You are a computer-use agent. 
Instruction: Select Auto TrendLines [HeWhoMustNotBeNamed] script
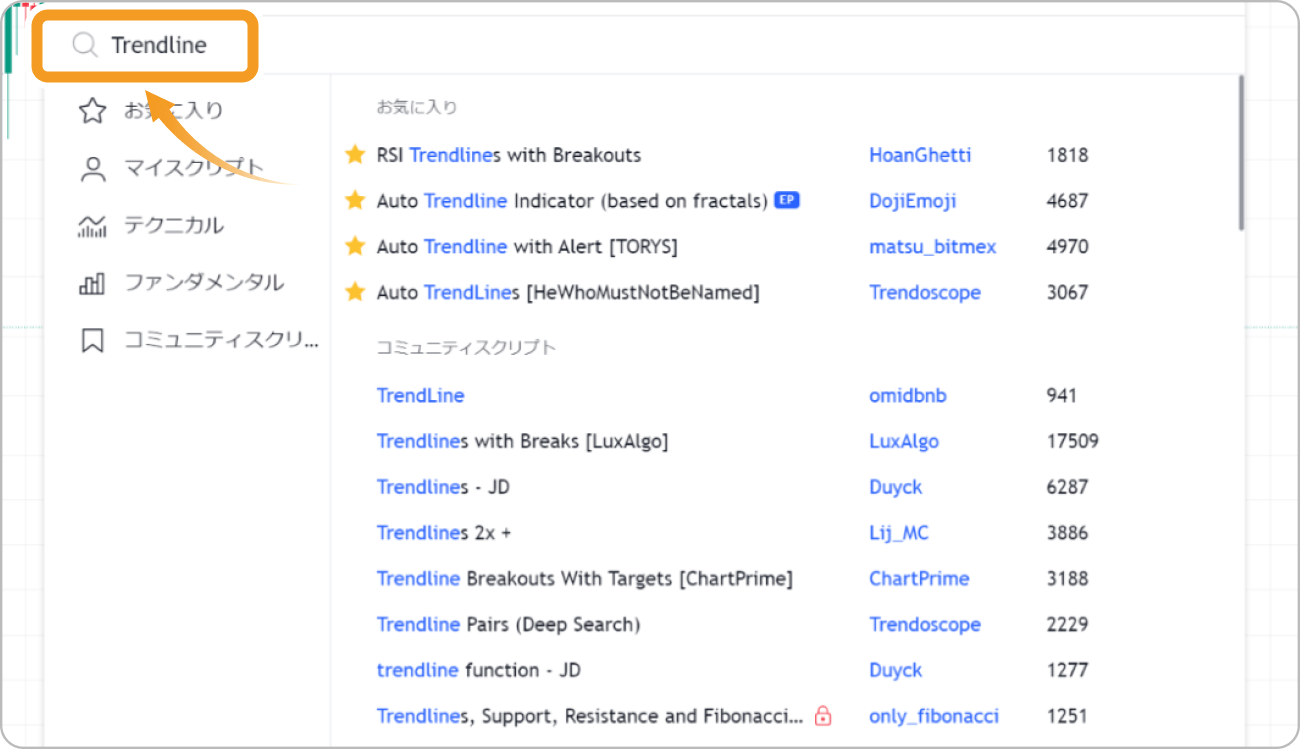point(568,293)
